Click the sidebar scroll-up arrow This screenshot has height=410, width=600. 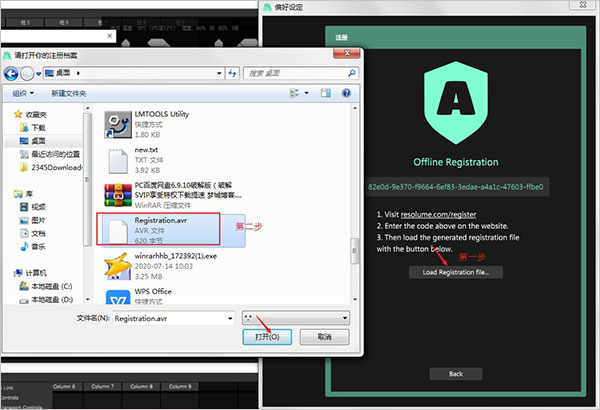pyautogui.click(x=88, y=108)
